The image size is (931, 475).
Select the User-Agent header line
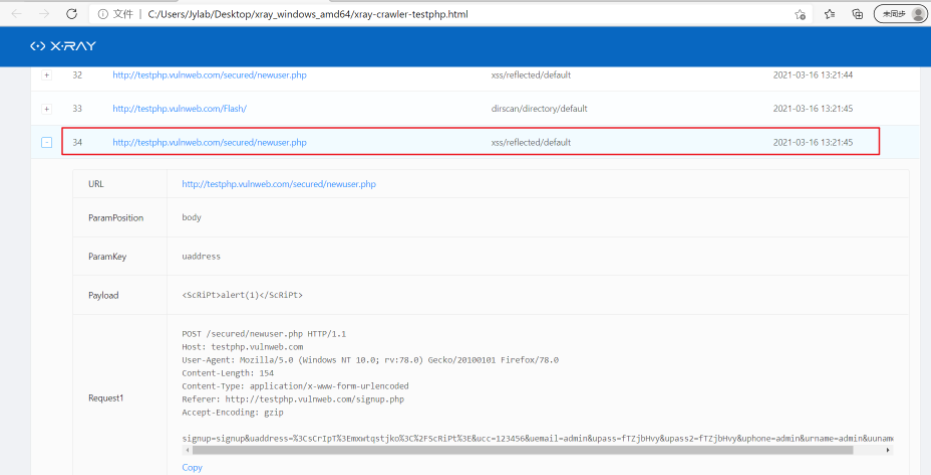click(x=370, y=360)
